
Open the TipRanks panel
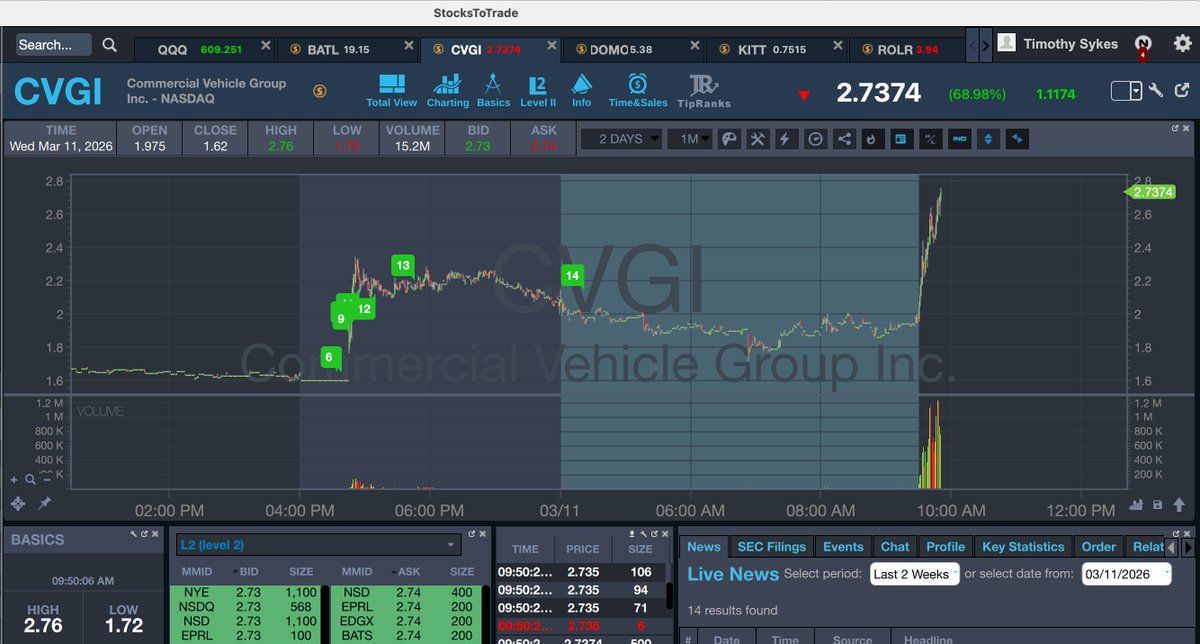click(704, 91)
